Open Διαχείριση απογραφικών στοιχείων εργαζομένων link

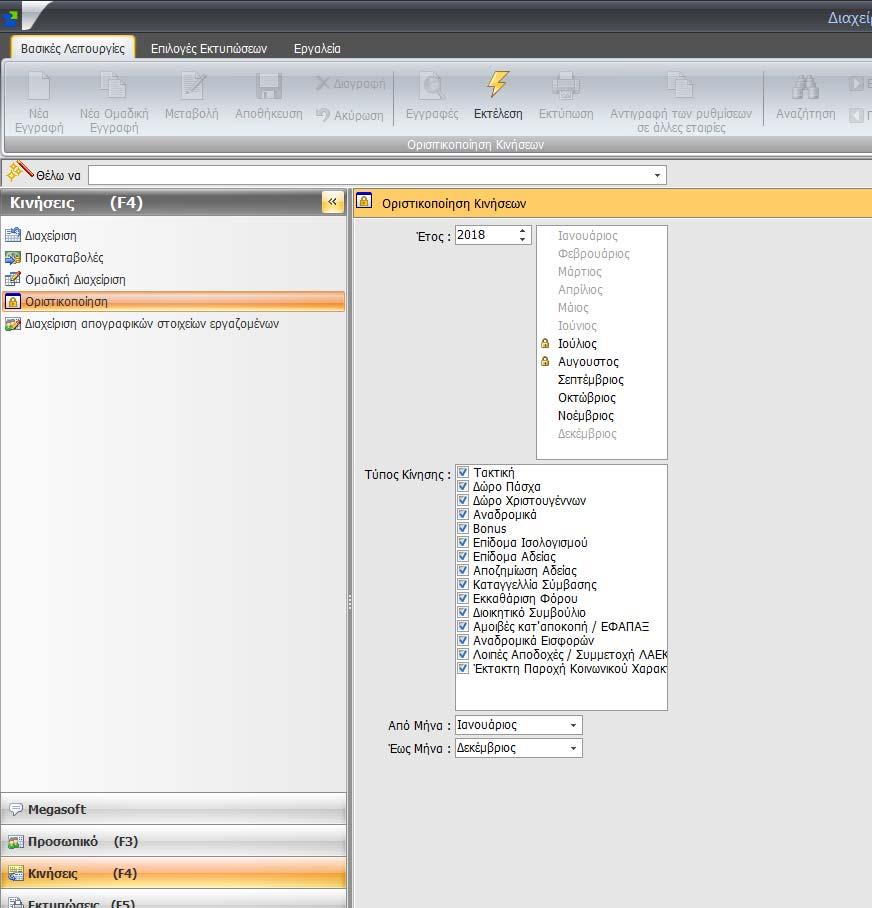(x=152, y=323)
